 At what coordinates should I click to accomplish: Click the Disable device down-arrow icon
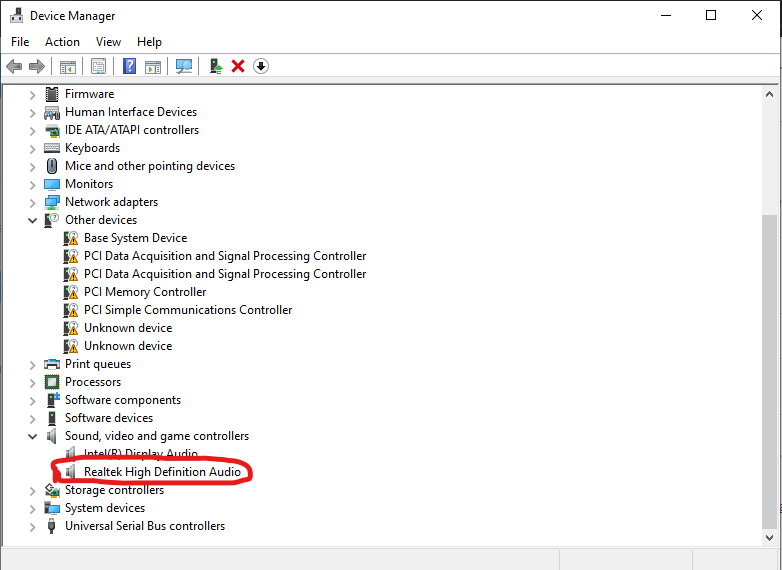pyautogui.click(x=261, y=66)
